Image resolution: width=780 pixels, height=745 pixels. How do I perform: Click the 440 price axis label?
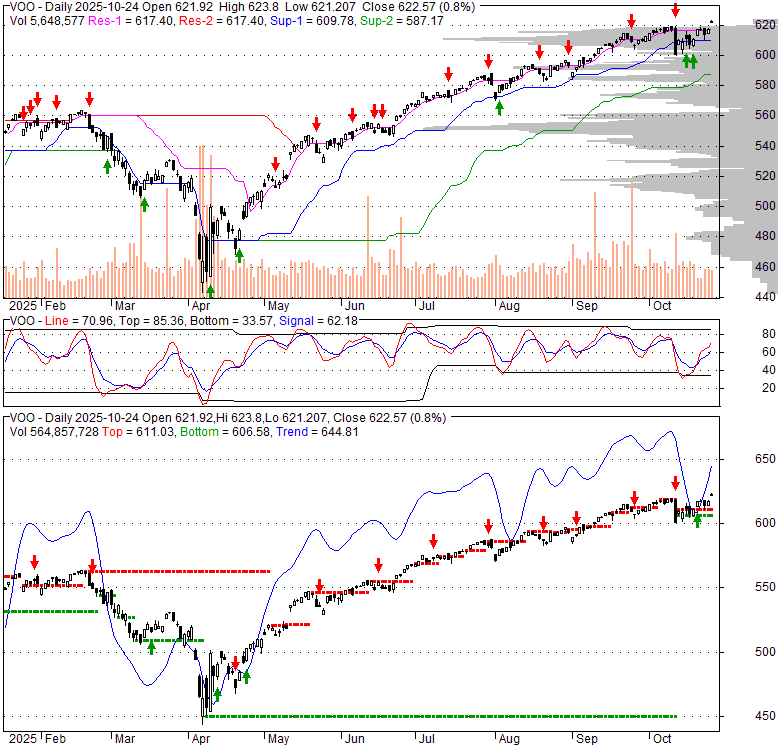pos(765,296)
